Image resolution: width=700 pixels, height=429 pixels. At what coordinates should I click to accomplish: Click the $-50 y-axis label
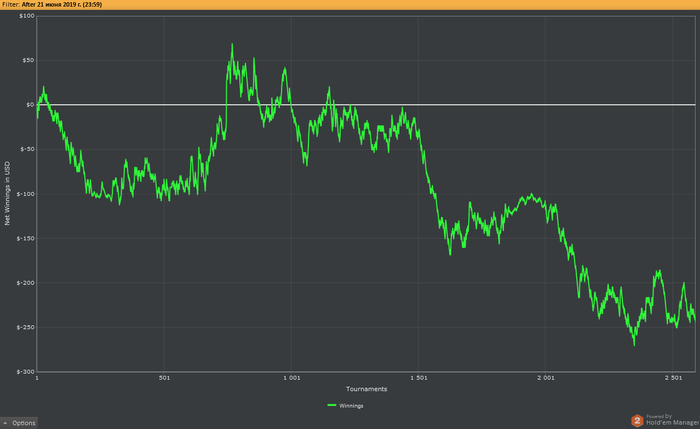point(27,149)
